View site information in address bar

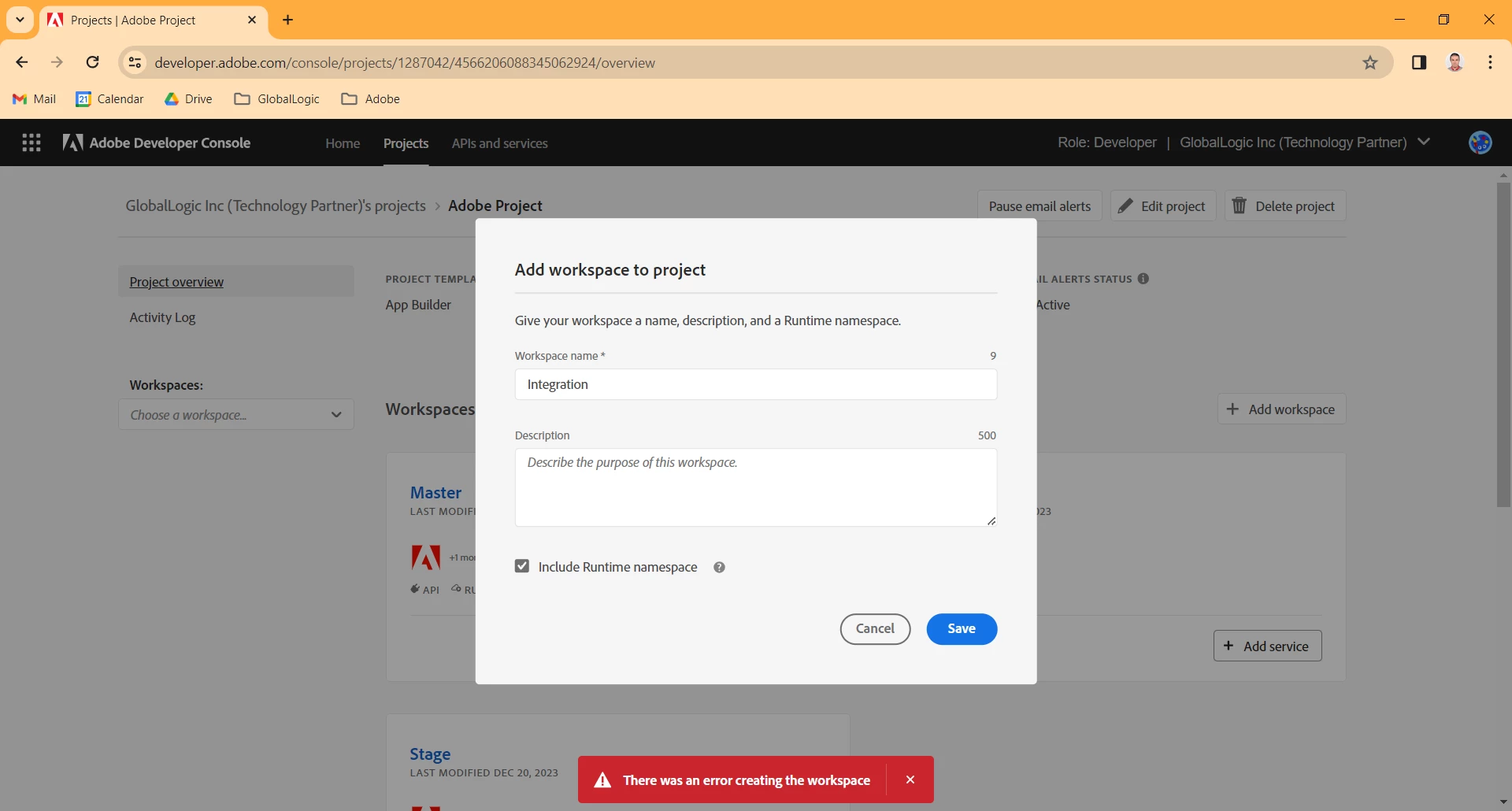[x=135, y=63]
